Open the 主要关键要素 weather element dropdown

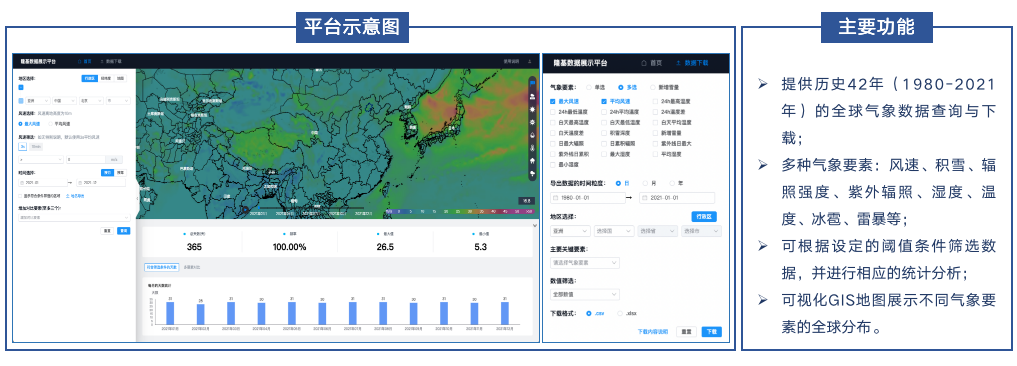pos(584,263)
